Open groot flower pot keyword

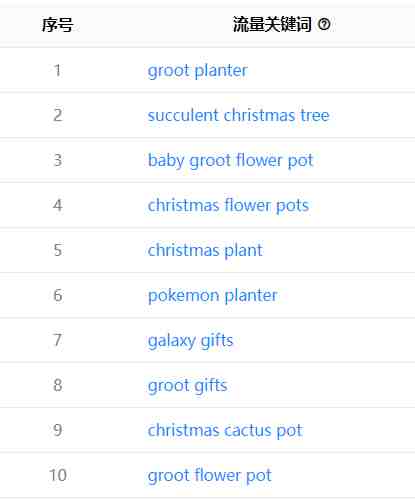click(210, 476)
